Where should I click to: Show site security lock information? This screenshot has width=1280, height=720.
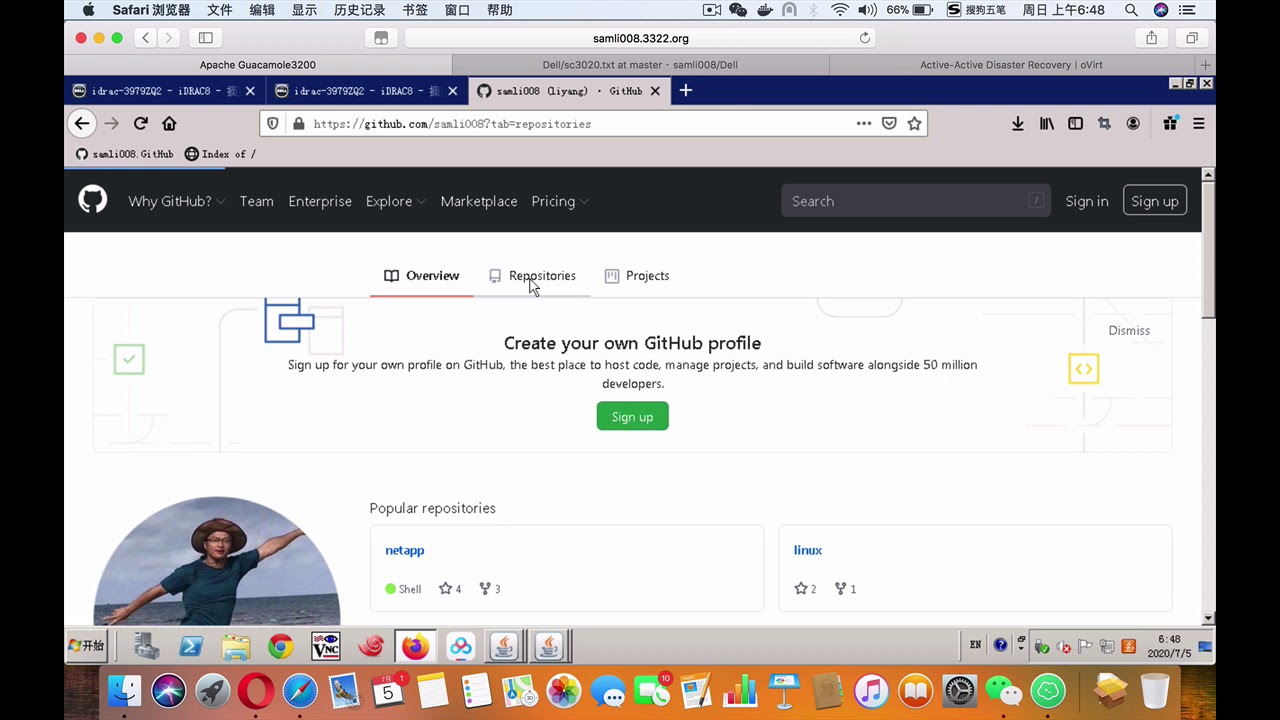[x=298, y=124]
